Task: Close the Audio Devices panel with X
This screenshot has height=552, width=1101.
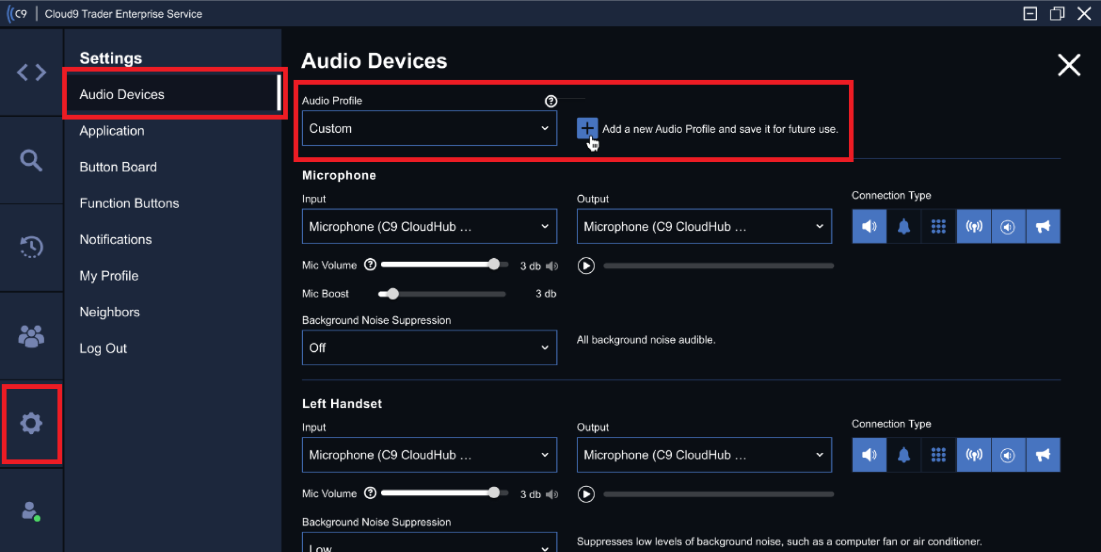Action: click(1069, 65)
